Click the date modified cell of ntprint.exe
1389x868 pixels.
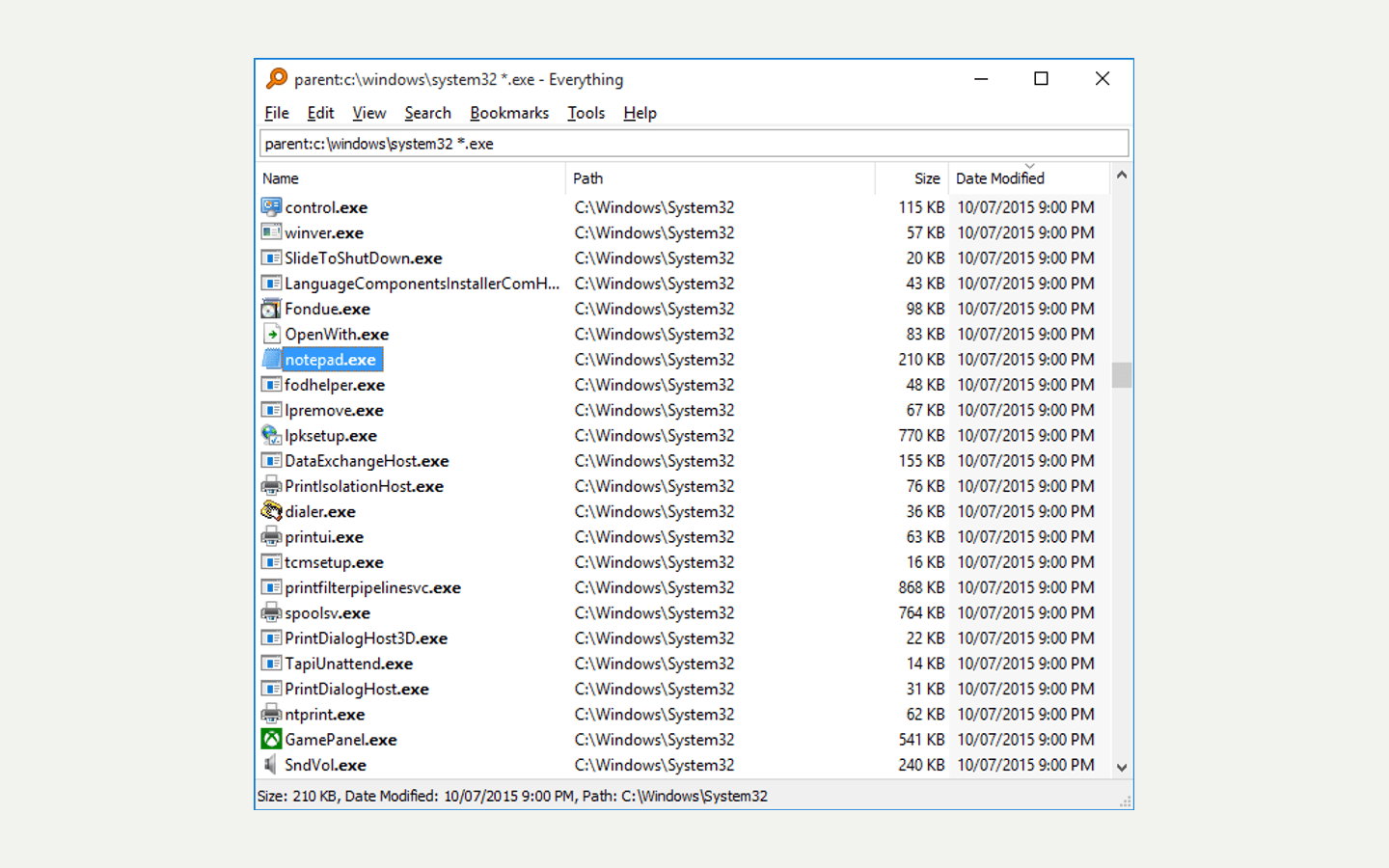1025,715
